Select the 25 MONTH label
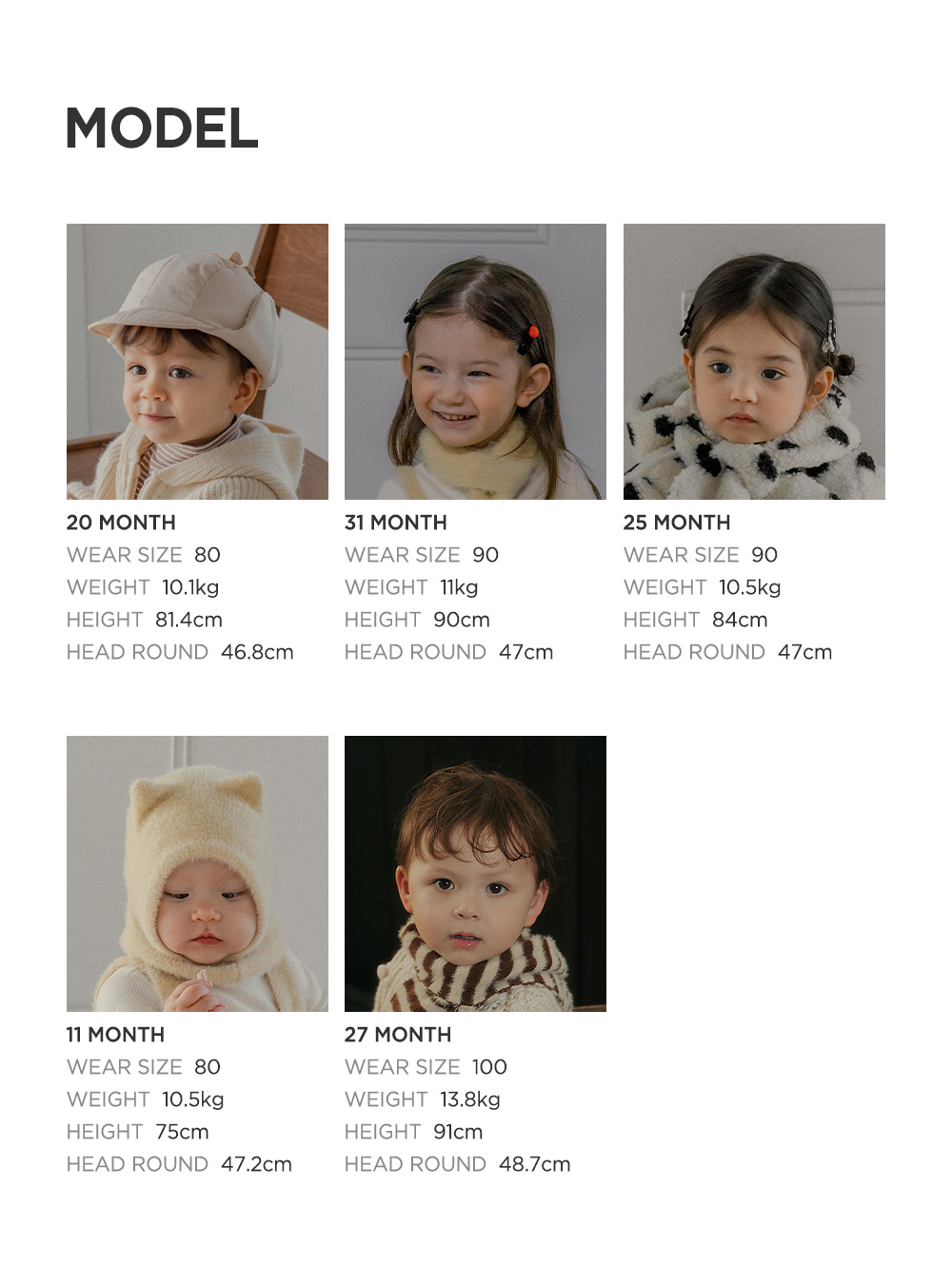This screenshot has width=952, height=1267. (x=677, y=523)
